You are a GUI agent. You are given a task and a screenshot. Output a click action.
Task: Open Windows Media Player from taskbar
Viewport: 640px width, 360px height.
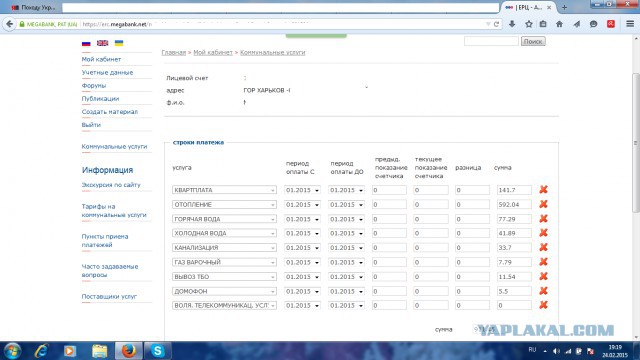click(x=70, y=351)
